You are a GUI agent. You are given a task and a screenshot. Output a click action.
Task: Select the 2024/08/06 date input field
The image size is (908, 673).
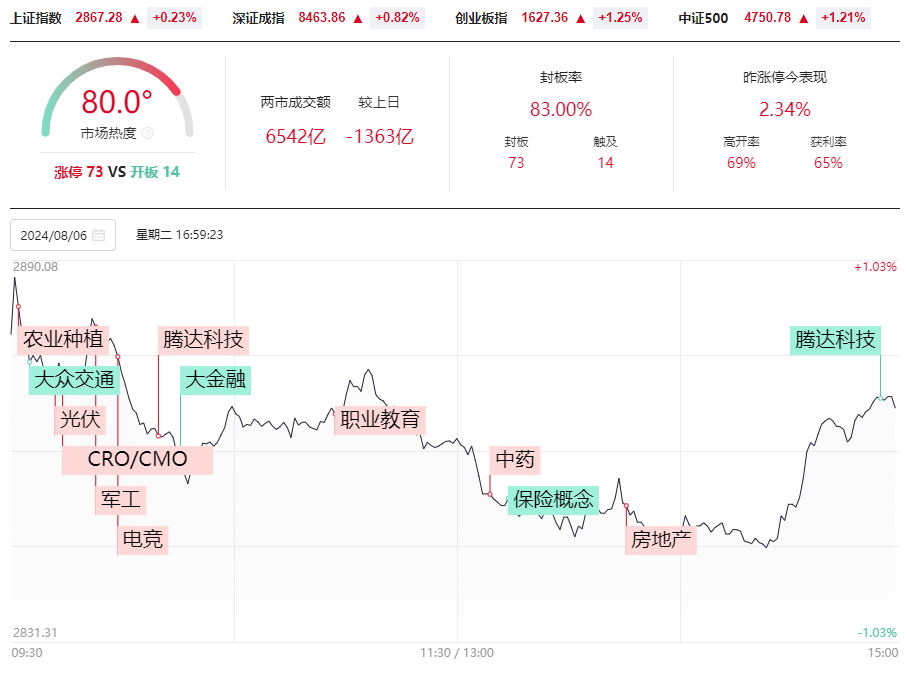tap(63, 235)
